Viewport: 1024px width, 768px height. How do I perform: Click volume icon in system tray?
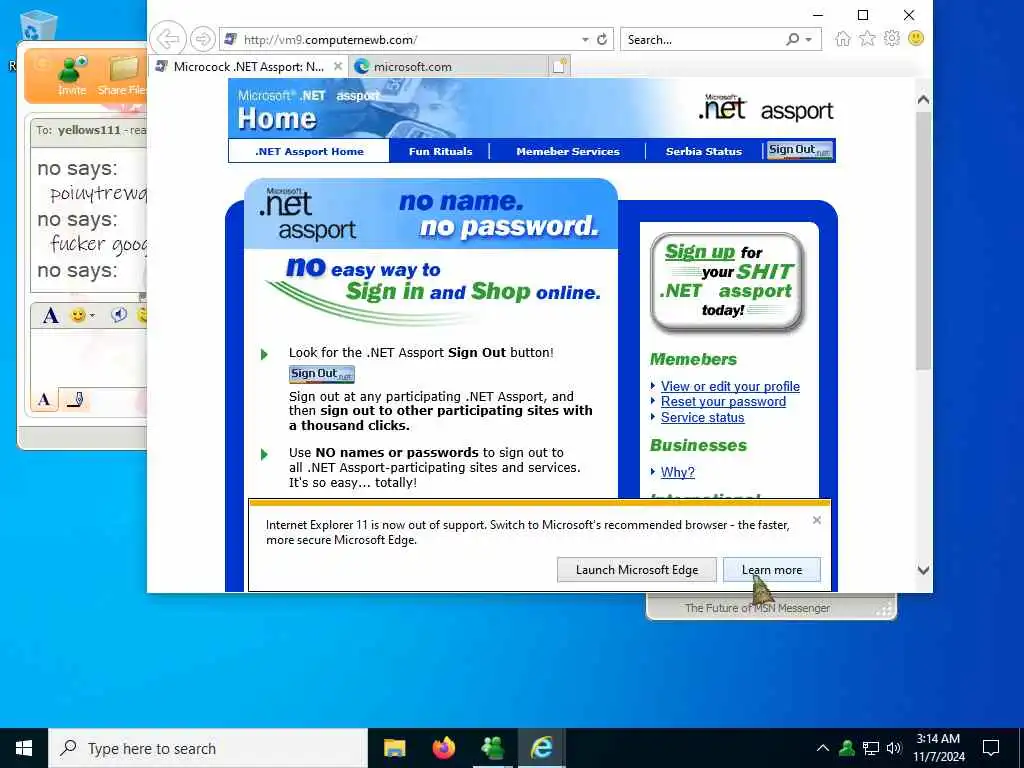pos(893,748)
